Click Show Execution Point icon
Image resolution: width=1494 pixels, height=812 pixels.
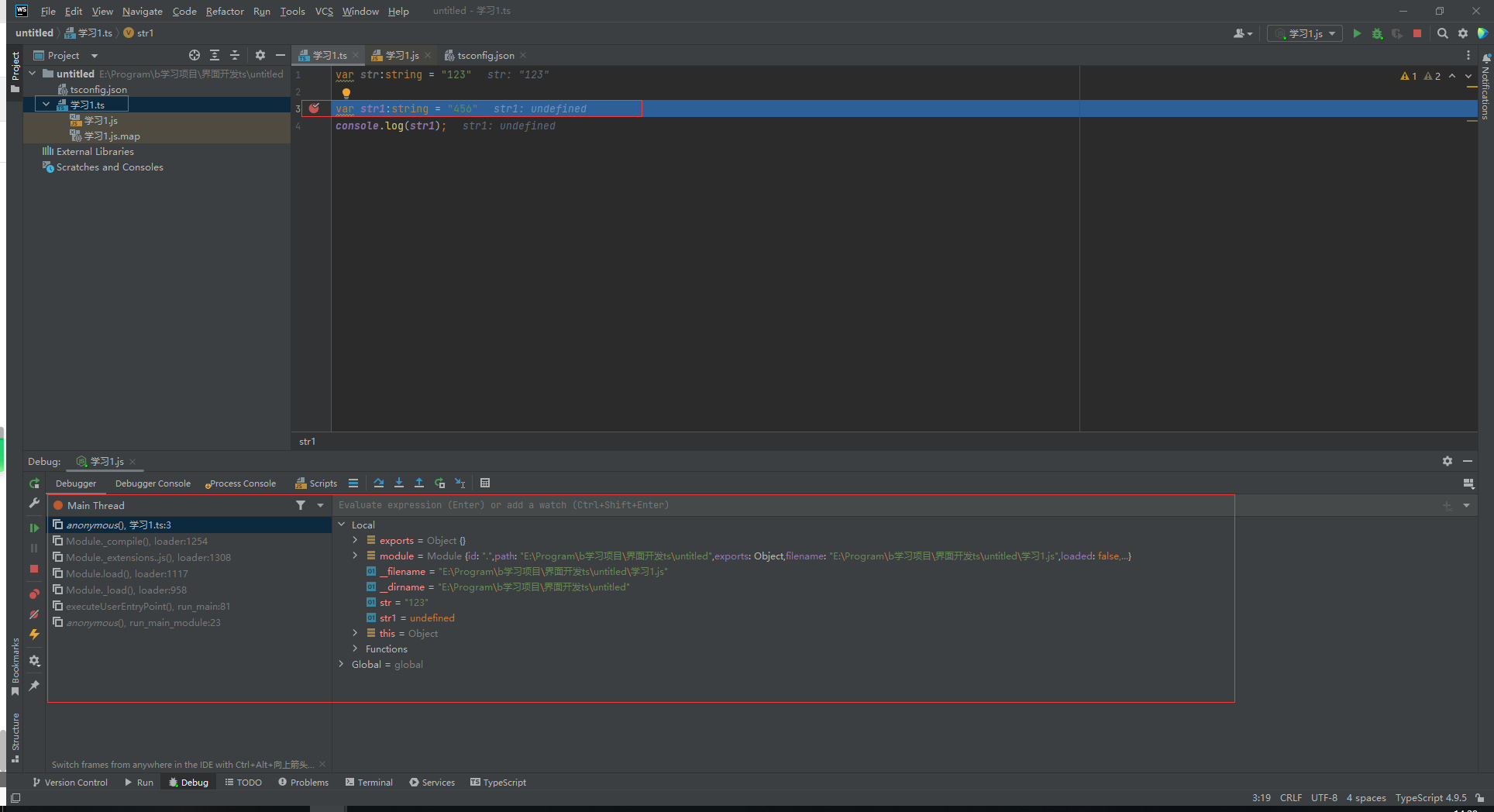[x=353, y=483]
